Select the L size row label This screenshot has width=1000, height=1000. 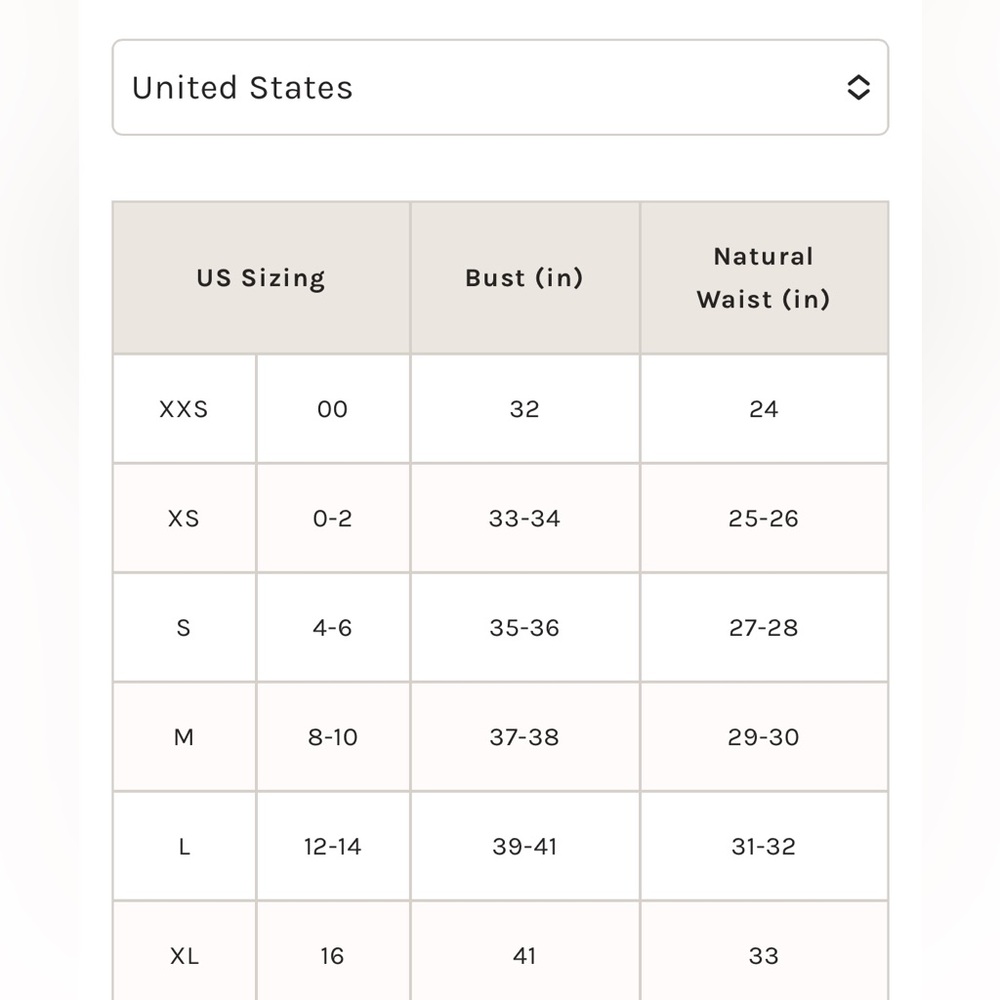[x=184, y=847]
